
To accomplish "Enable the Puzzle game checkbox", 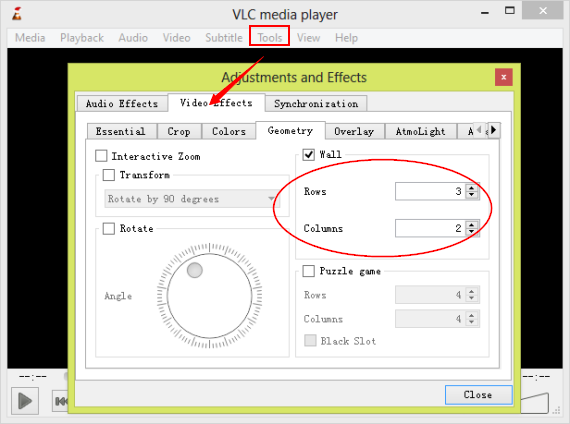I will point(309,271).
